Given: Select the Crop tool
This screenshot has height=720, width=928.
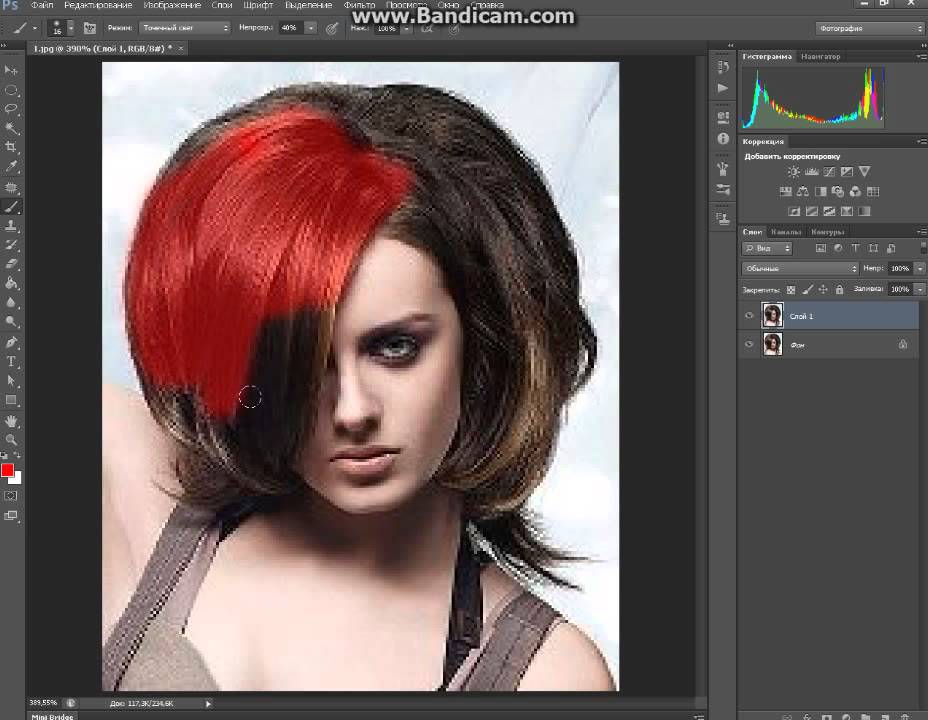Looking at the screenshot, I should coord(12,147).
